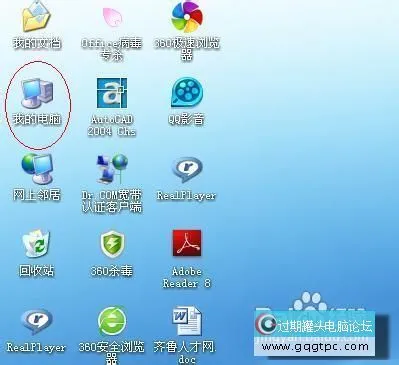The width and height of the screenshot is (399, 365).
Task: Launch the Office病毒专杀 petal icon
Action: tap(112, 18)
